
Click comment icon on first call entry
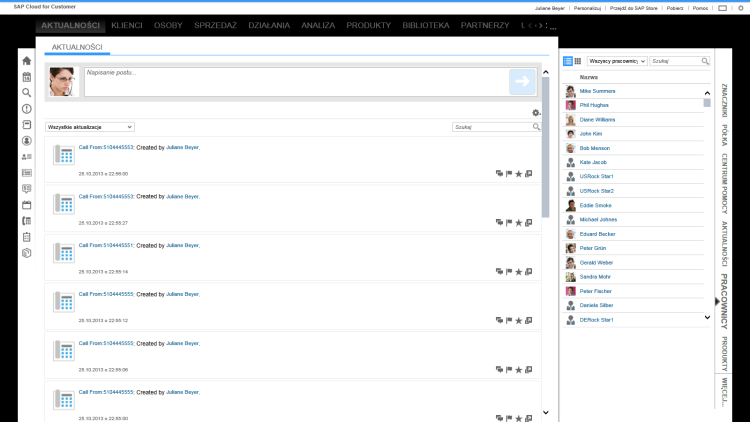pos(499,174)
